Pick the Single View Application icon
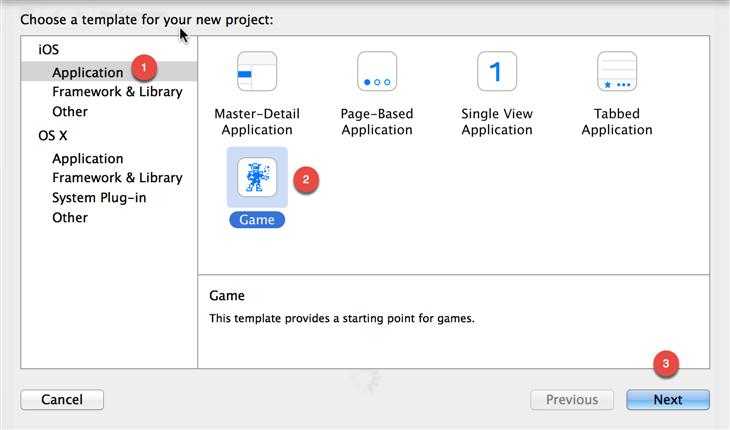730x430 pixels. pyautogui.click(x=497, y=72)
